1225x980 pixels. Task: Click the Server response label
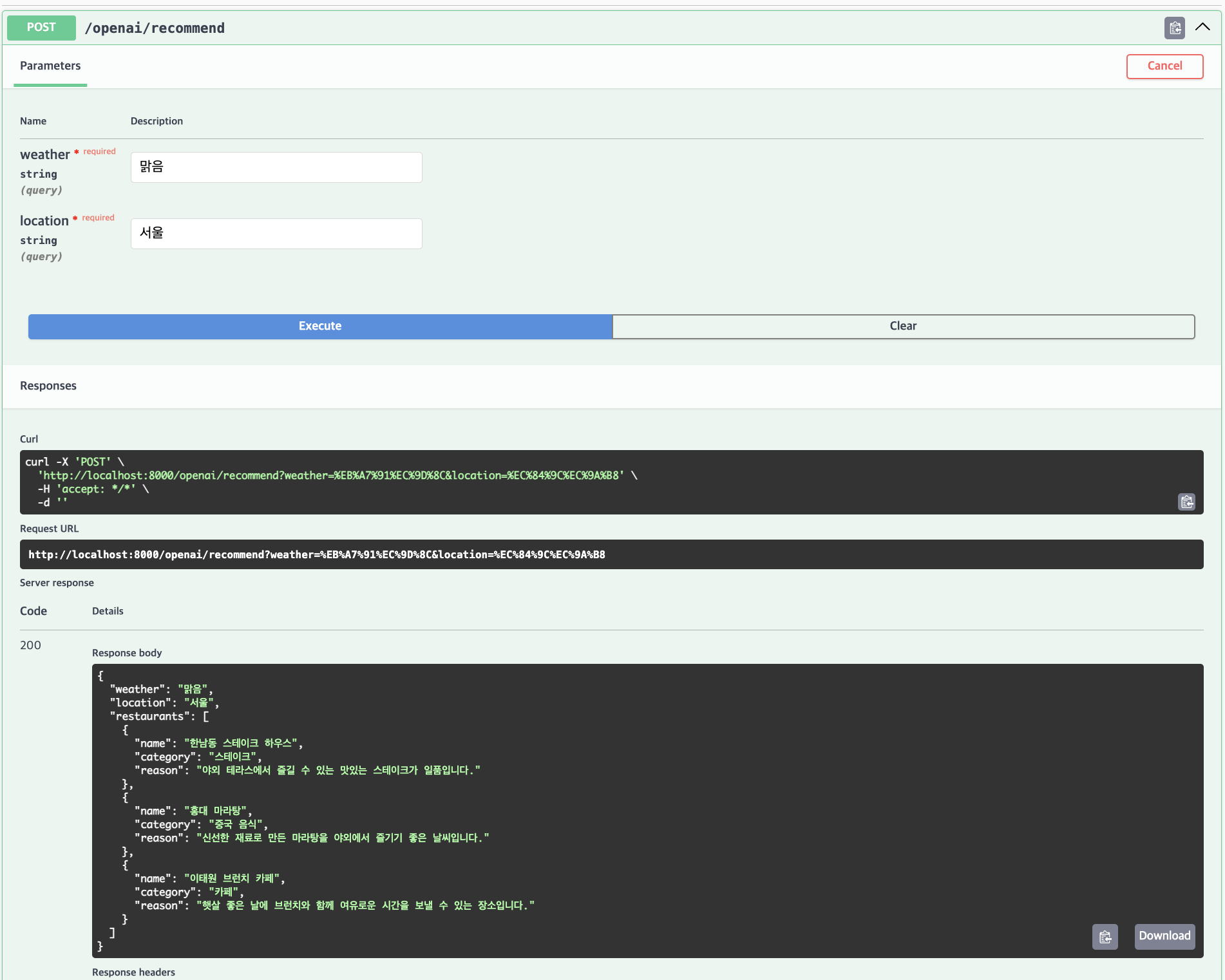tap(57, 583)
